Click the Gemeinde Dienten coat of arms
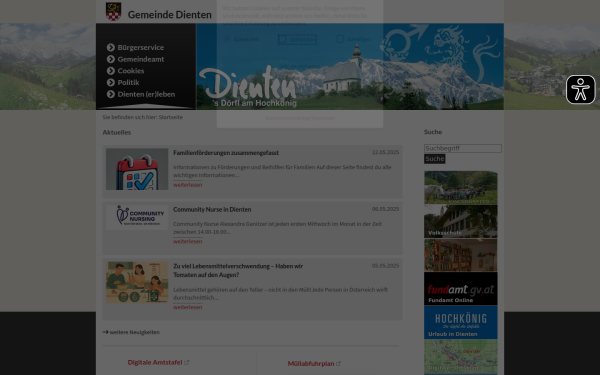The width and height of the screenshot is (600, 375). pos(113,11)
